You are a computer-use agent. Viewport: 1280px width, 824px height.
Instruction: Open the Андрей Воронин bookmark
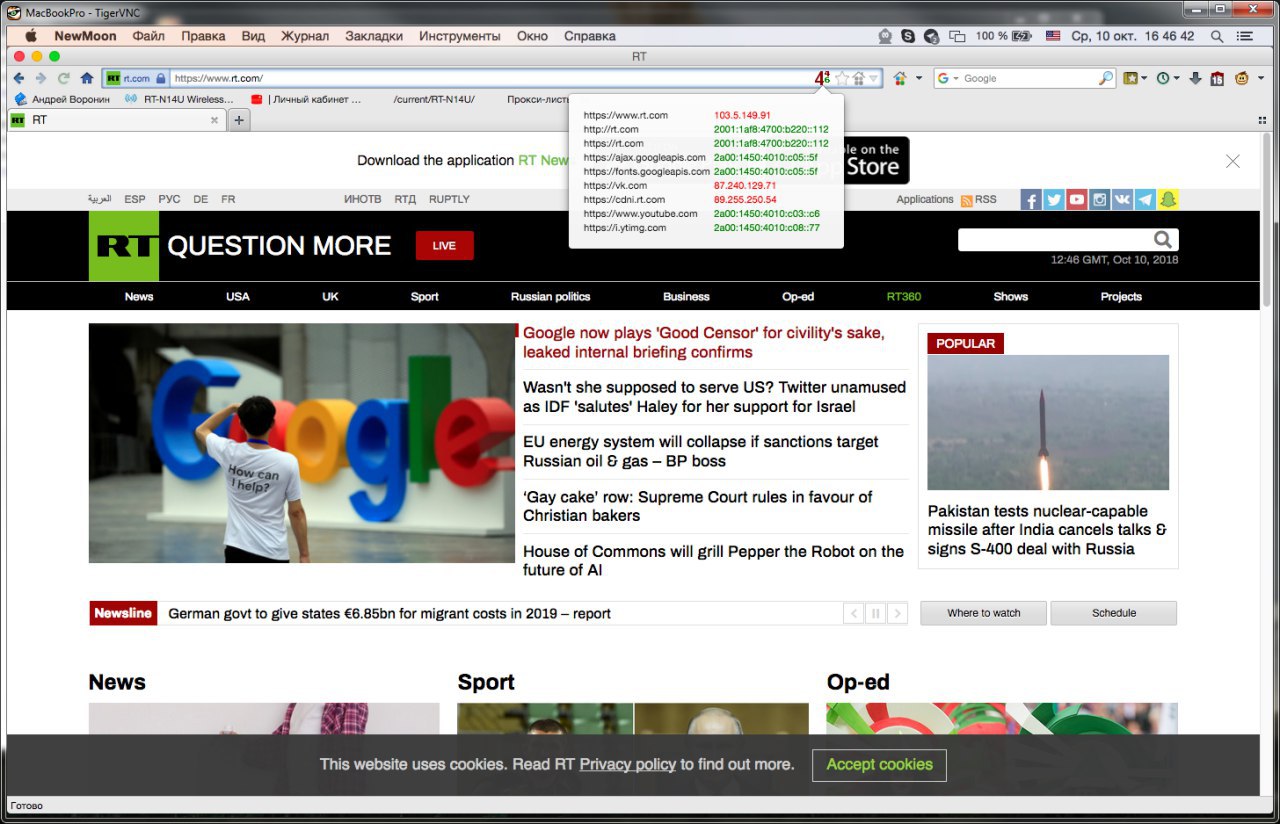coord(62,99)
